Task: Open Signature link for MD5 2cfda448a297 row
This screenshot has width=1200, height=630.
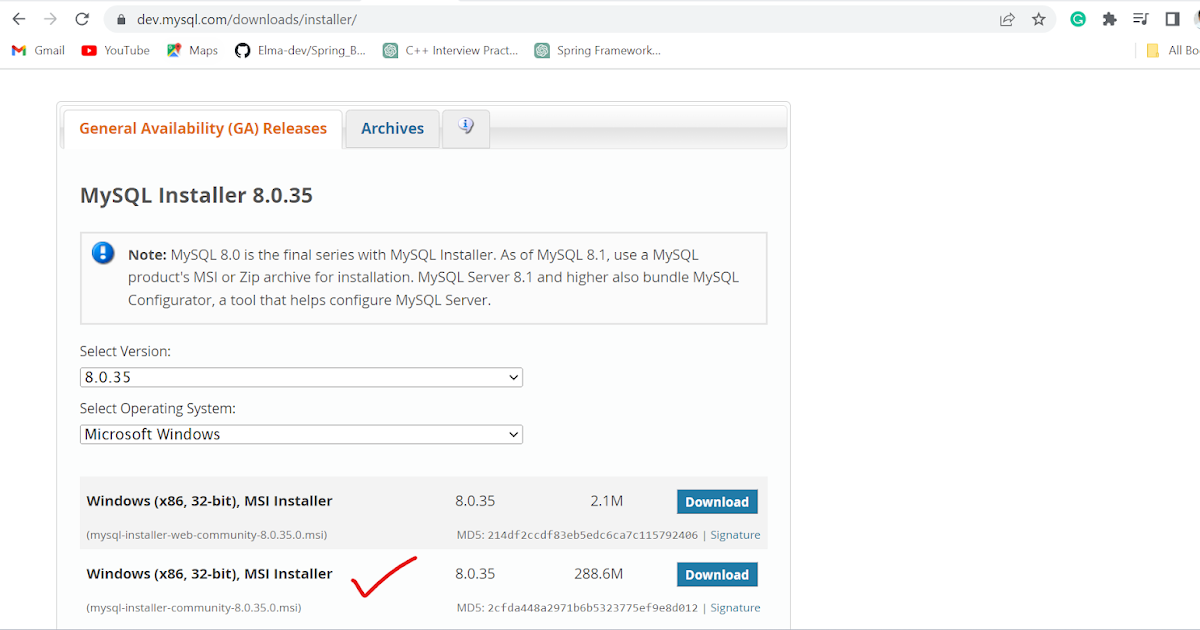Action: click(x=735, y=608)
